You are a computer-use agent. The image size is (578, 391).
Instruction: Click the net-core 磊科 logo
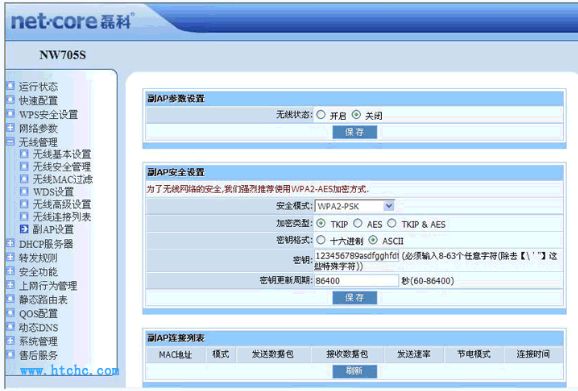[x=72, y=21]
